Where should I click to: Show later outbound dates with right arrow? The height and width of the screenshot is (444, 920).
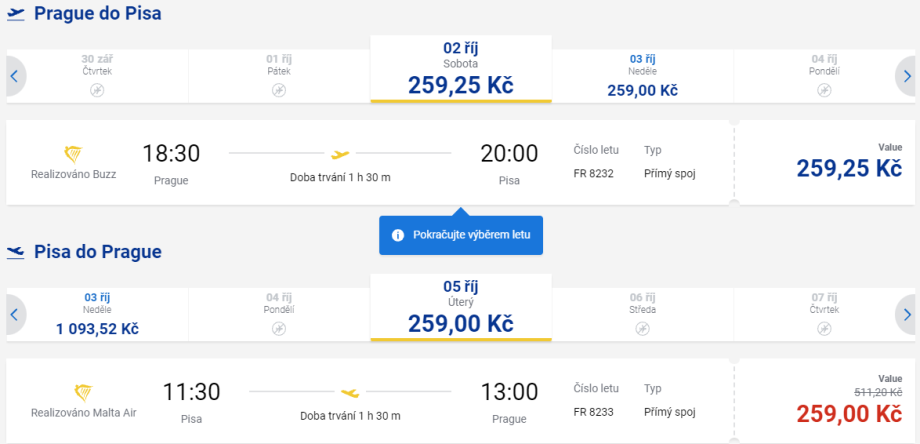click(x=906, y=76)
